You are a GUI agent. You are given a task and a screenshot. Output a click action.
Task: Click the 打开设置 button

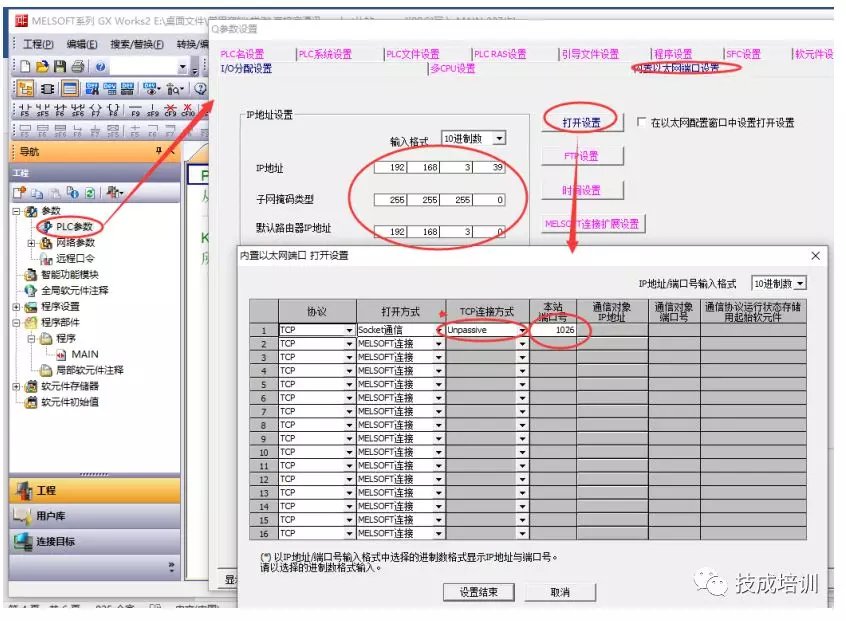[x=581, y=122]
